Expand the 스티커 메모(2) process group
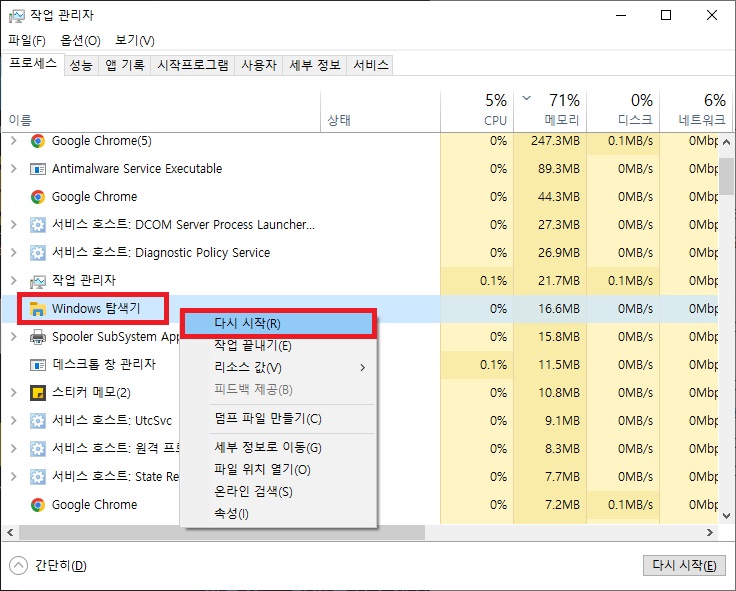This screenshot has width=736, height=591. pyautogui.click(x=14, y=392)
